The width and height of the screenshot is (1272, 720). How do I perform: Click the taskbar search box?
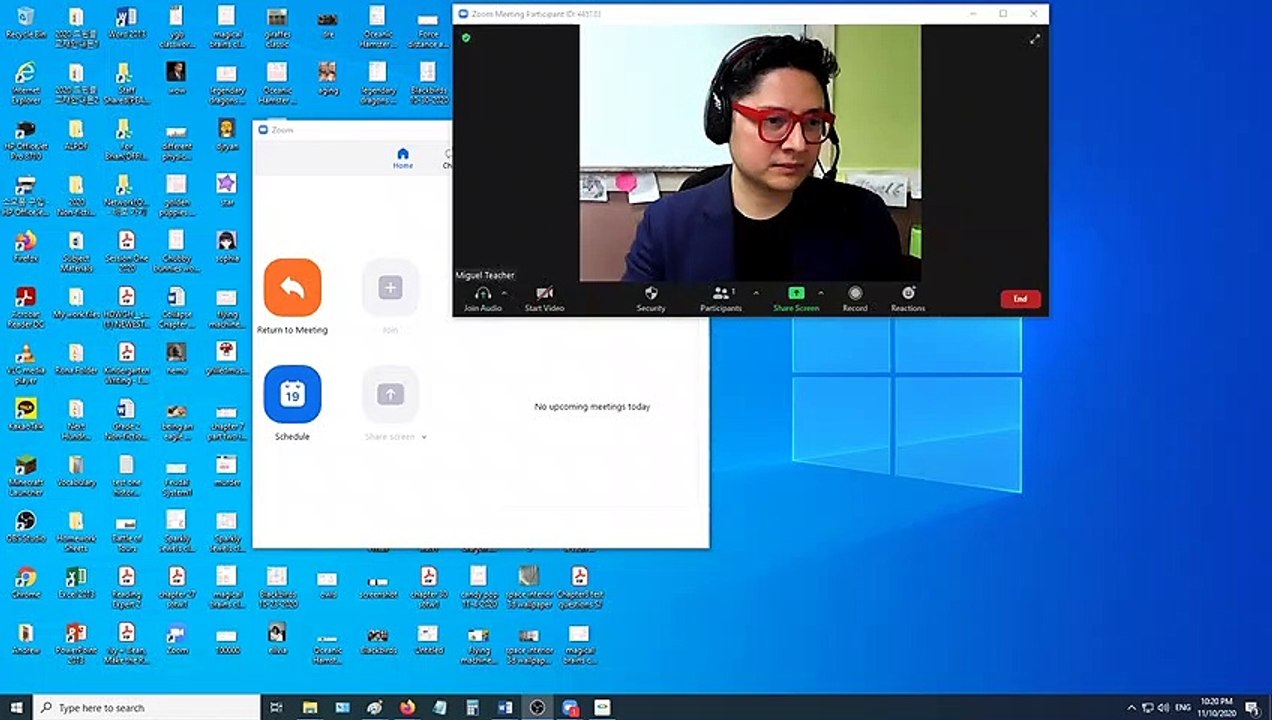147,707
